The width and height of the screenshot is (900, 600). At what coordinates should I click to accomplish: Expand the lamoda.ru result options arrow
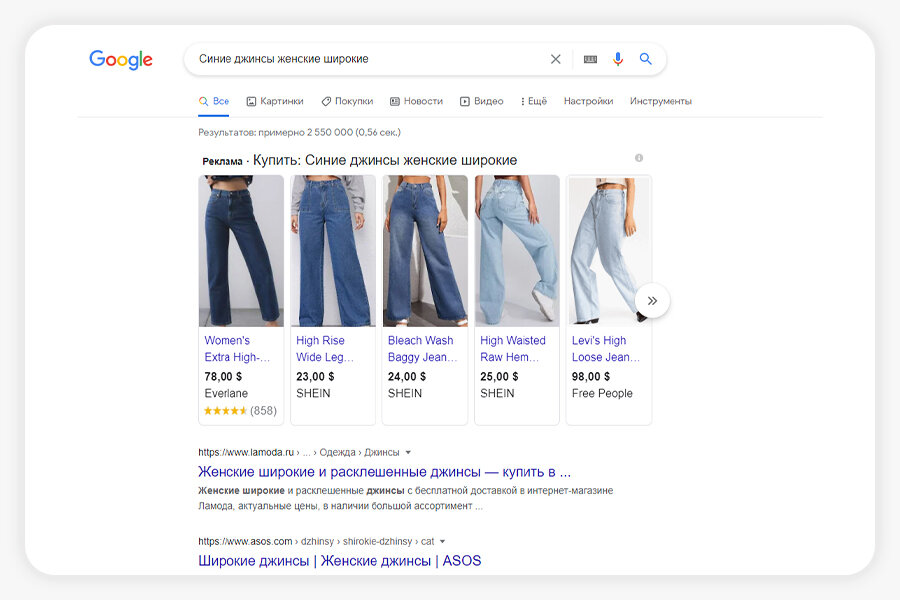click(x=408, y=452)
